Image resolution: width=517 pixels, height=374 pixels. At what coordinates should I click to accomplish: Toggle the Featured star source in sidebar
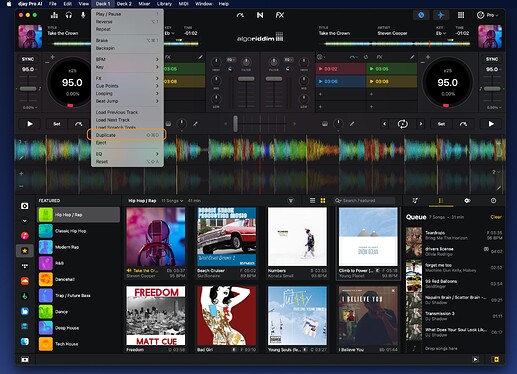tap(25, 251)
